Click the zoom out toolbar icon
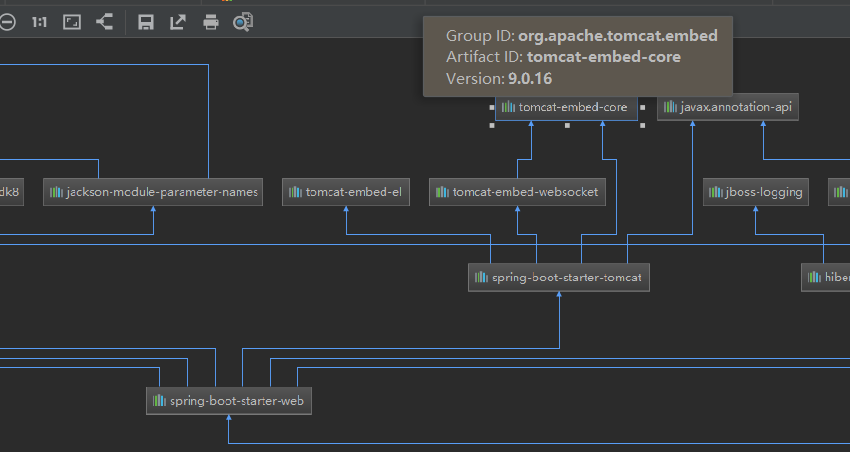 point(7,22)
